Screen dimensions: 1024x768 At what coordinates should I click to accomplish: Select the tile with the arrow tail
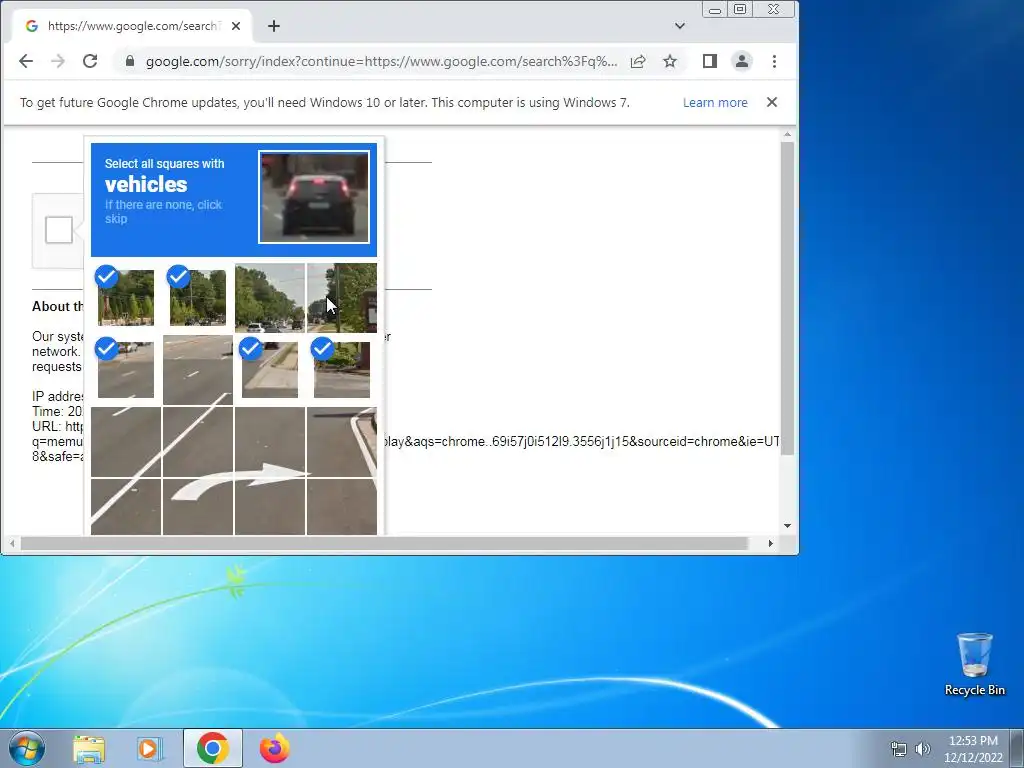pos(198,507)
